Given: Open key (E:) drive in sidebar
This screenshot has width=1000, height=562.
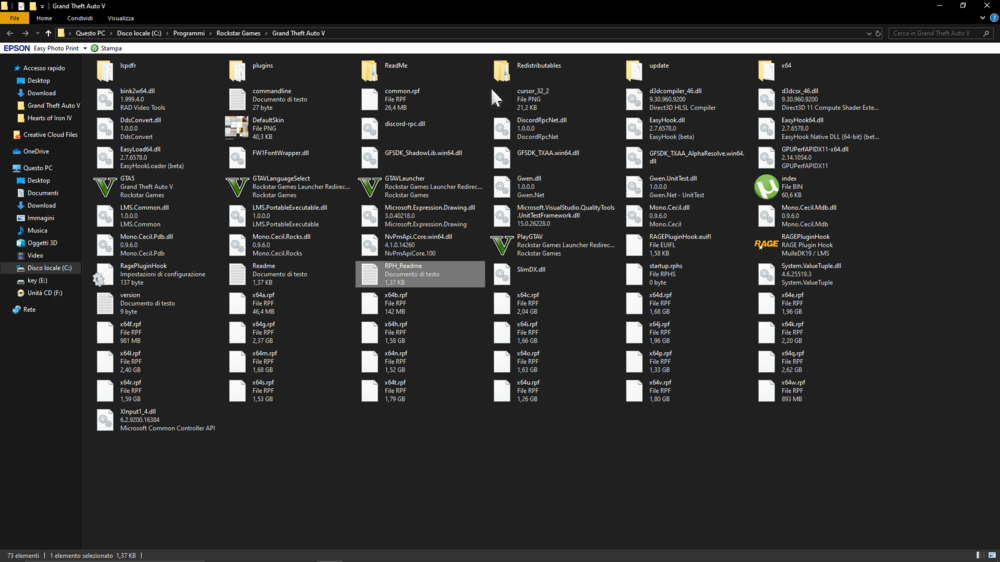Looking at the screenshot, I should click(32, 281).
